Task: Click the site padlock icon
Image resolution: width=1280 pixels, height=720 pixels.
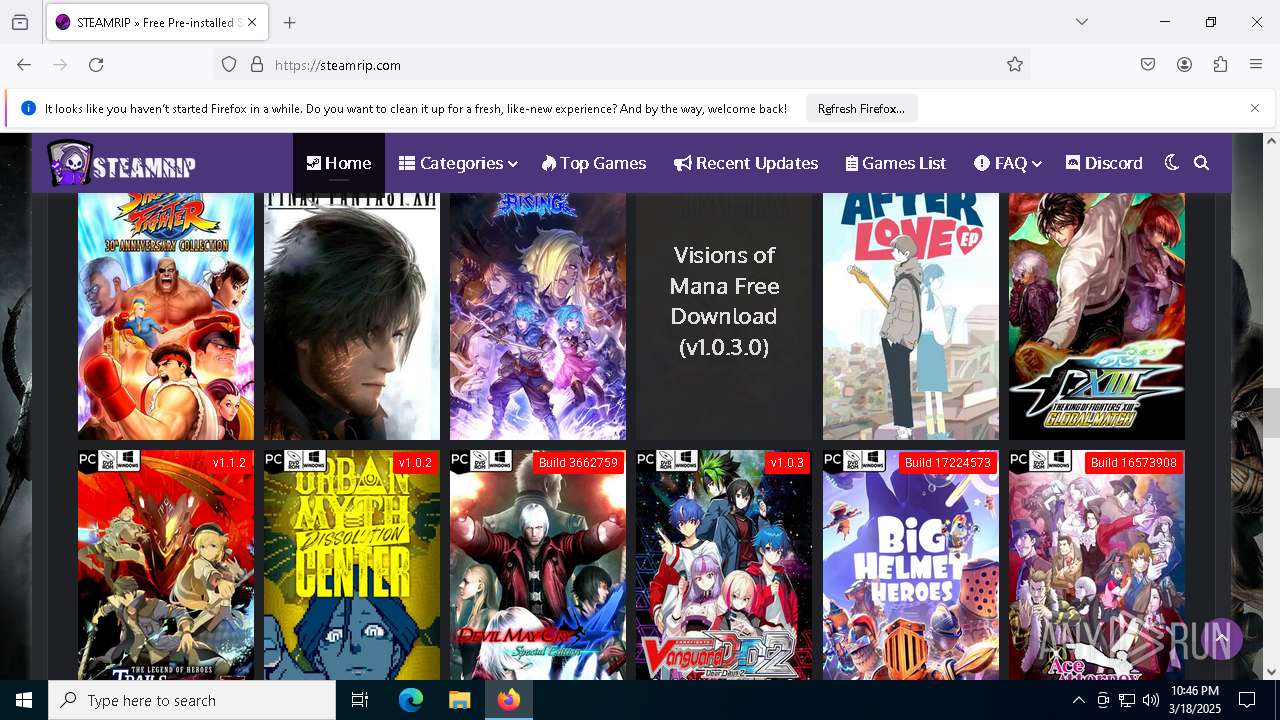Action: pos(257,65)
